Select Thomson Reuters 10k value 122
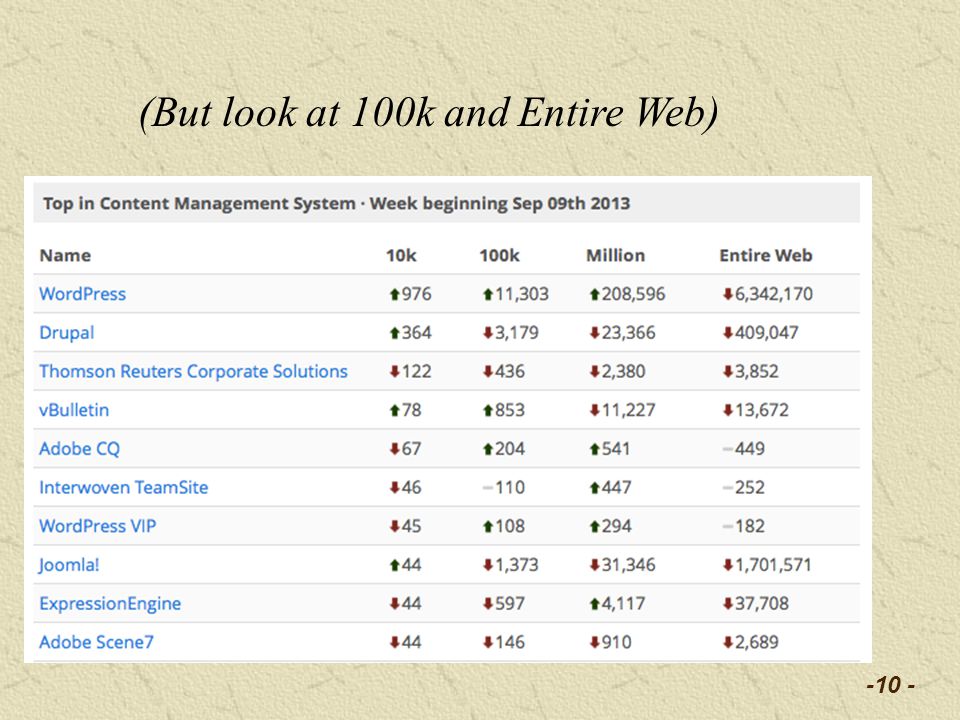The image size is (960, 720). point(416,371)
